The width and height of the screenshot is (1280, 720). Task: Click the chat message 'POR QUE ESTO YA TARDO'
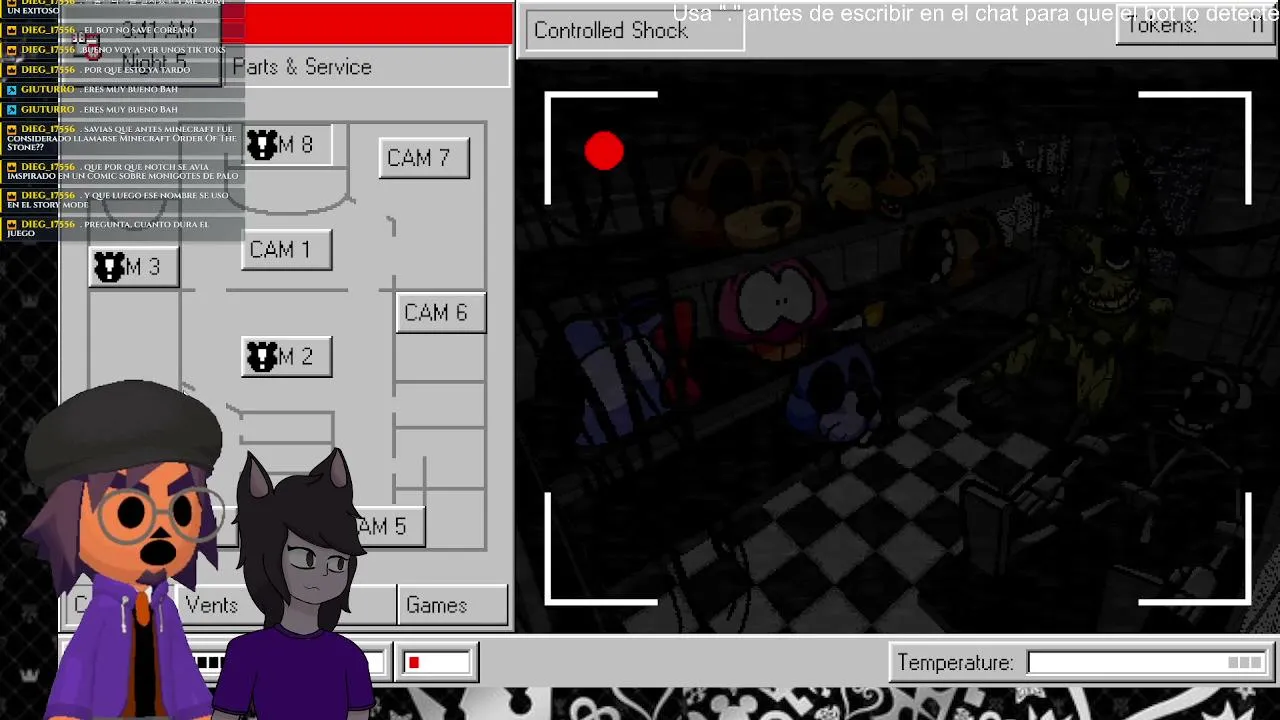(136, 70)
